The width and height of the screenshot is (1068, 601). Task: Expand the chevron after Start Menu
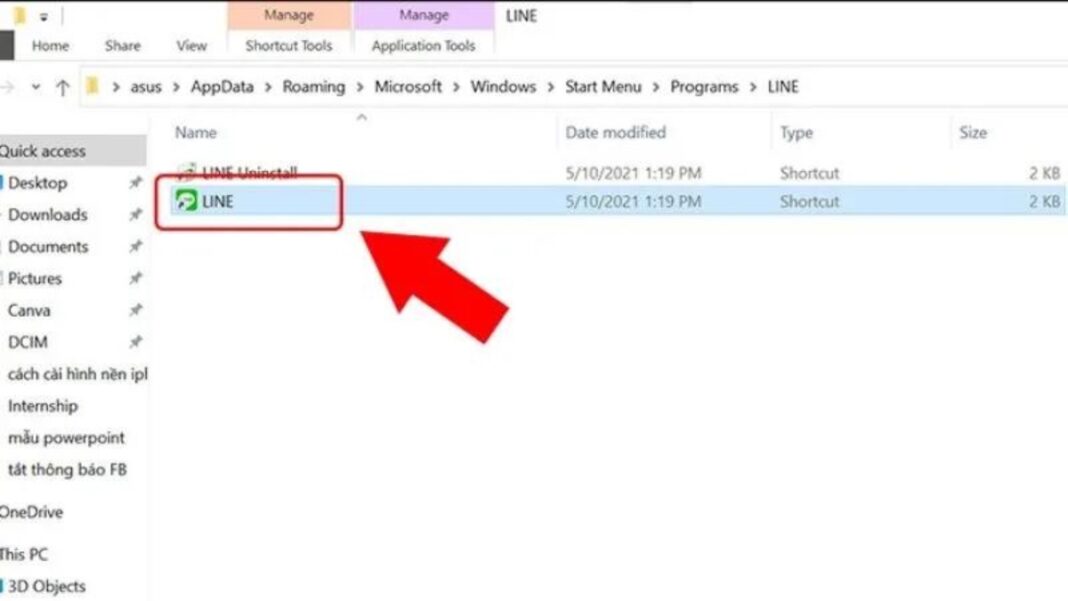click(x=657, y=87)
